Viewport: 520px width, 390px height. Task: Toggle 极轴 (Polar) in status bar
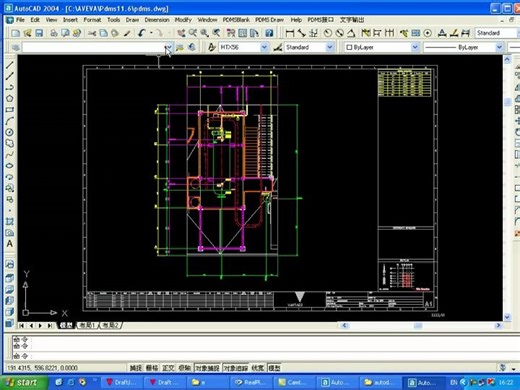[184, 368]
